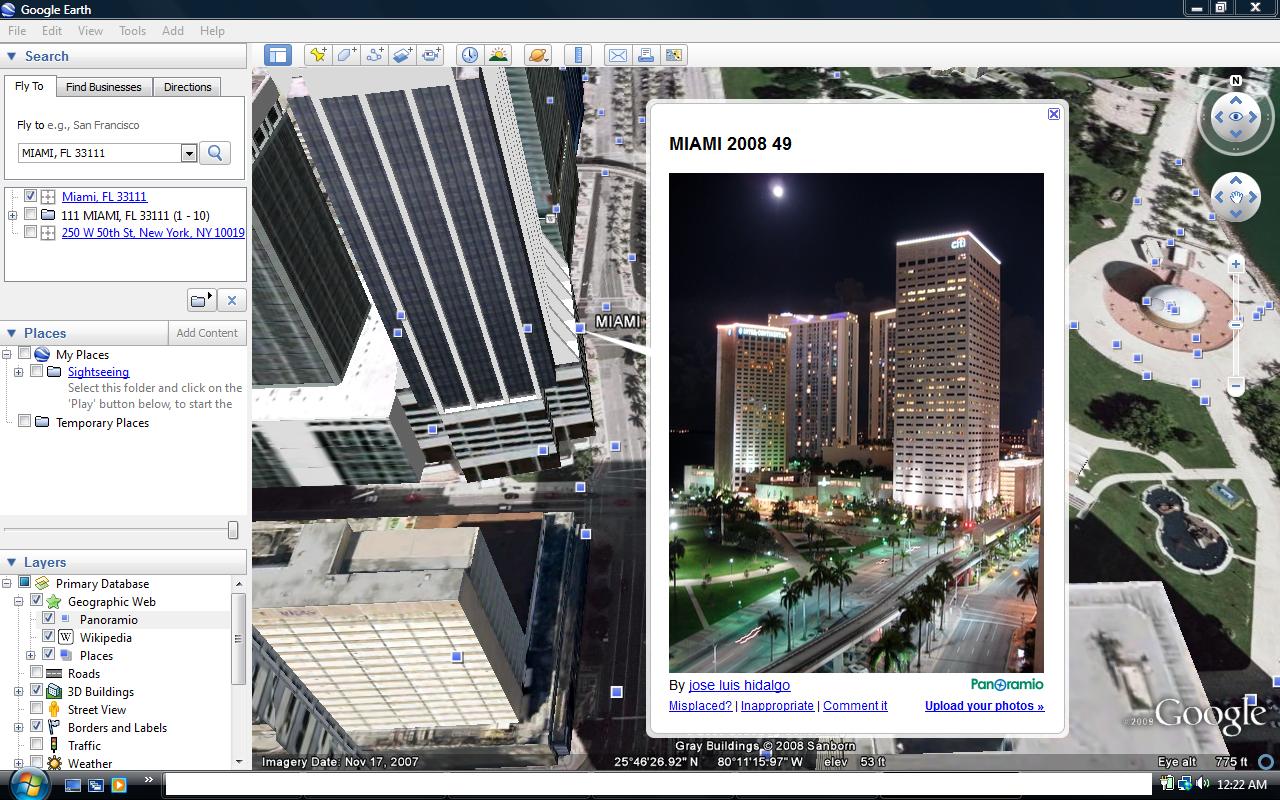Viewport: 1280px width, 800px height.
Task: Switch to Directions tab
Action: (188, 87)
